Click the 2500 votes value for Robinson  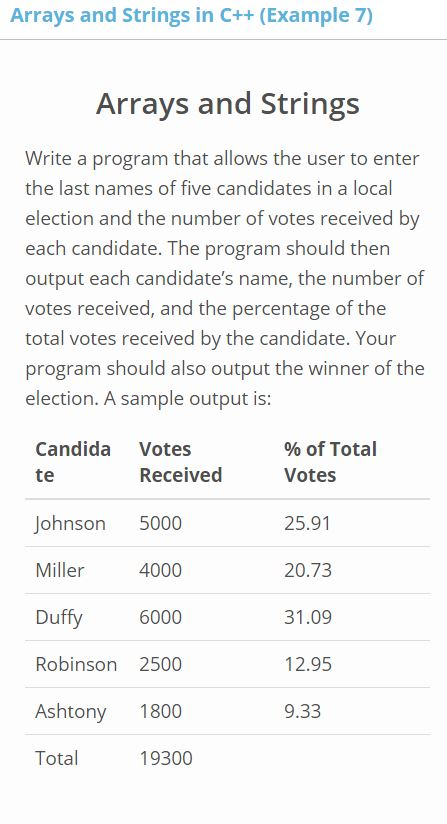pyautogui.click(x=161, y=664)
